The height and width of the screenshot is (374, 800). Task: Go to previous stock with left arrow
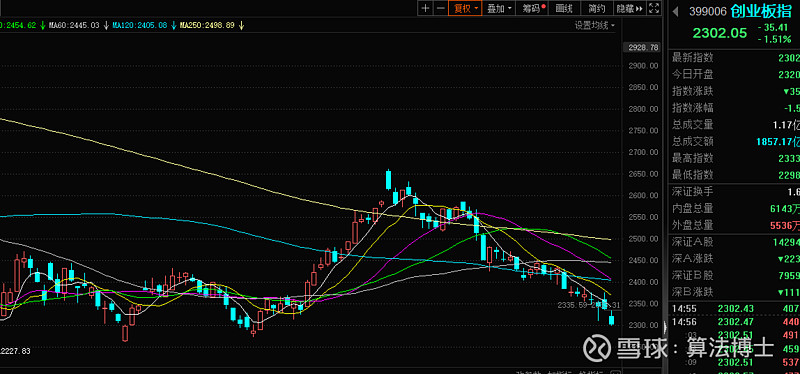pos(676,12)
